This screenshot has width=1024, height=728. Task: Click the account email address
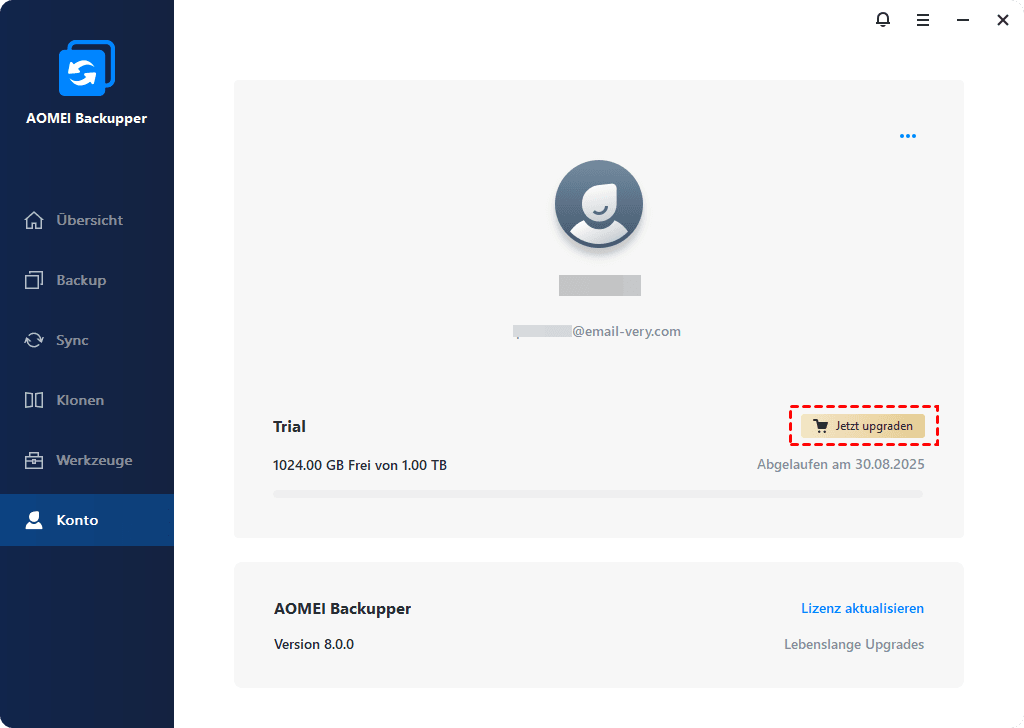coord(597,332)
